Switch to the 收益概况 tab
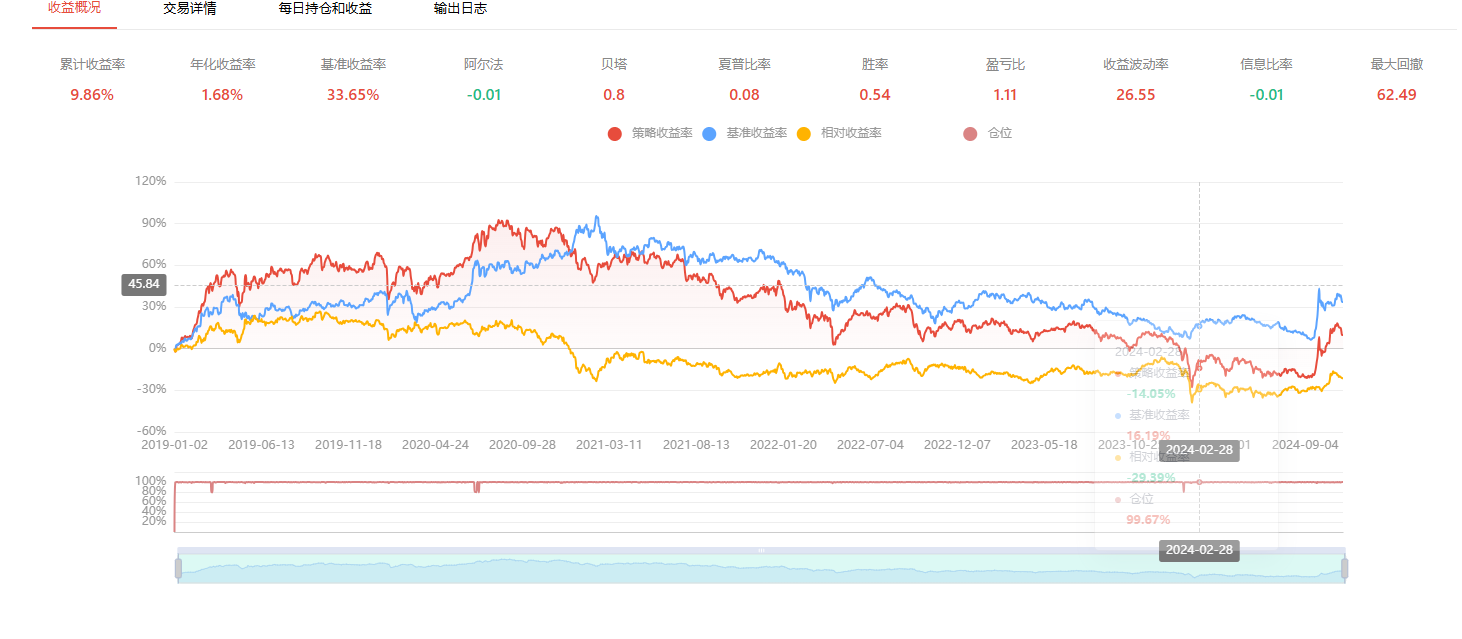Screen dimensions: 1462x639 [x=74, y=8]
